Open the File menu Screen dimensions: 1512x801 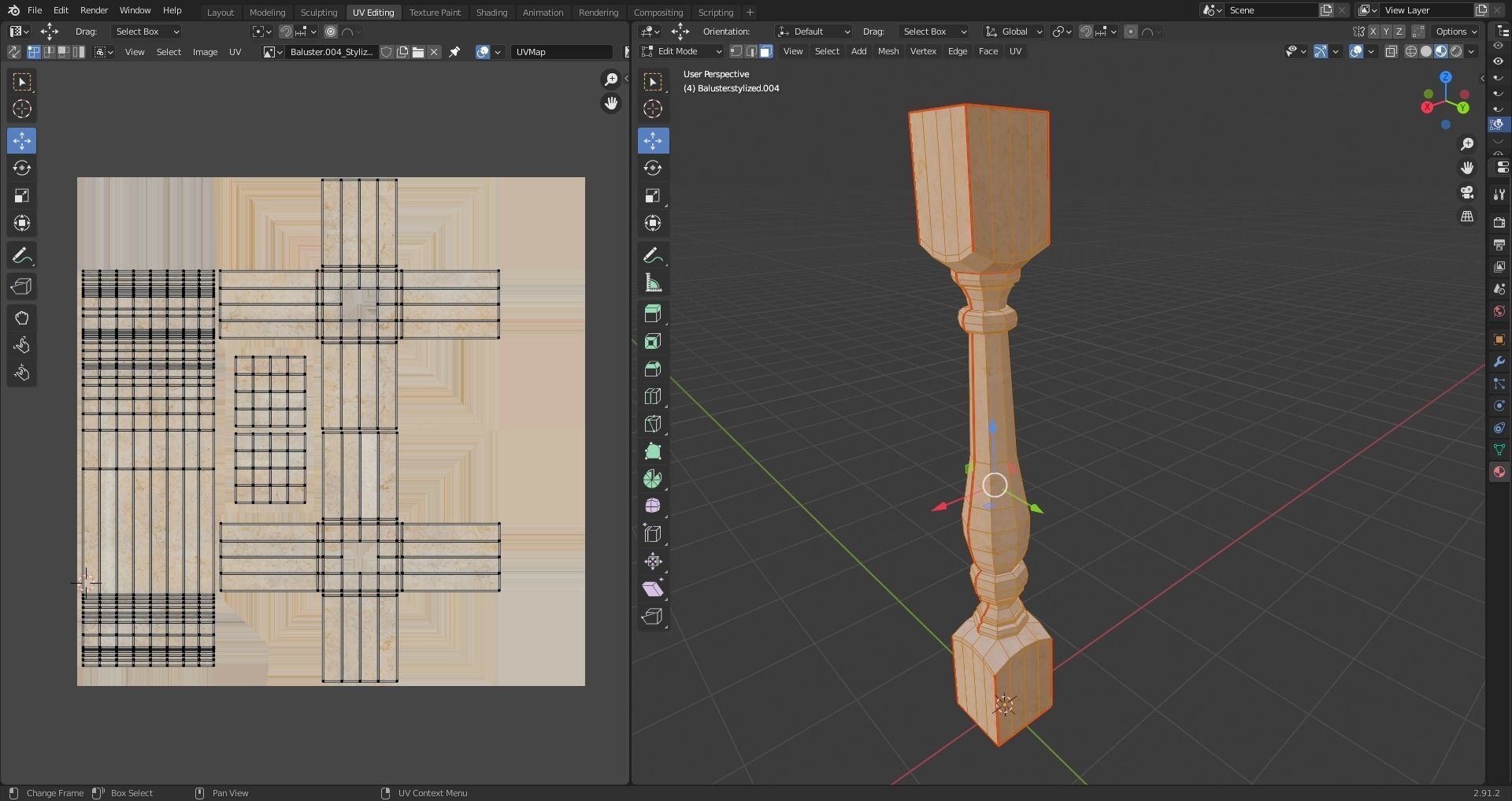[x=35, y=10]
